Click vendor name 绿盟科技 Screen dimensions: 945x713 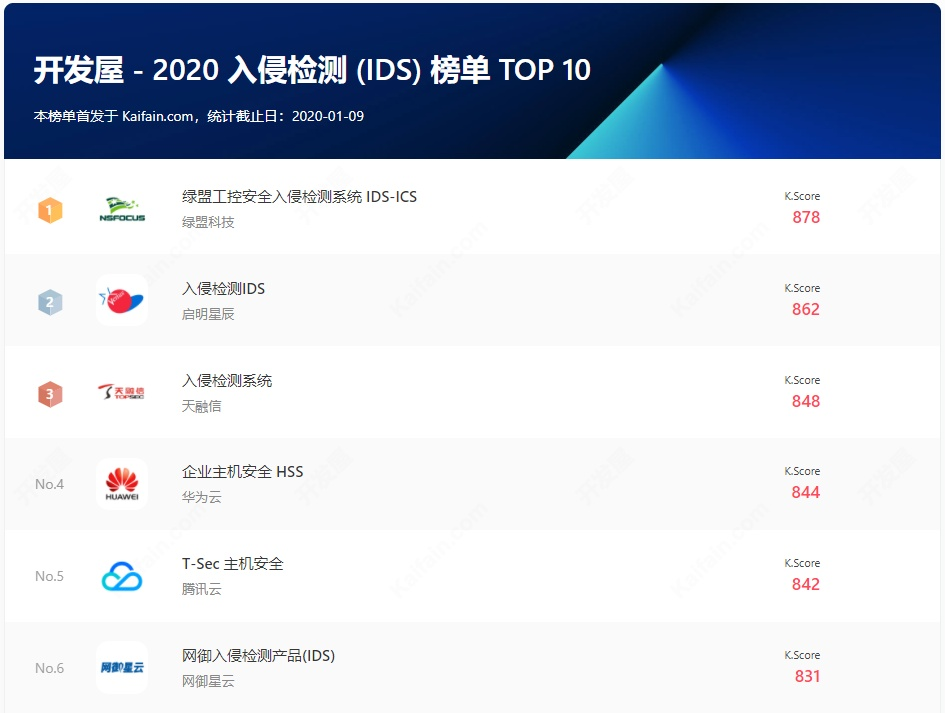208,222
